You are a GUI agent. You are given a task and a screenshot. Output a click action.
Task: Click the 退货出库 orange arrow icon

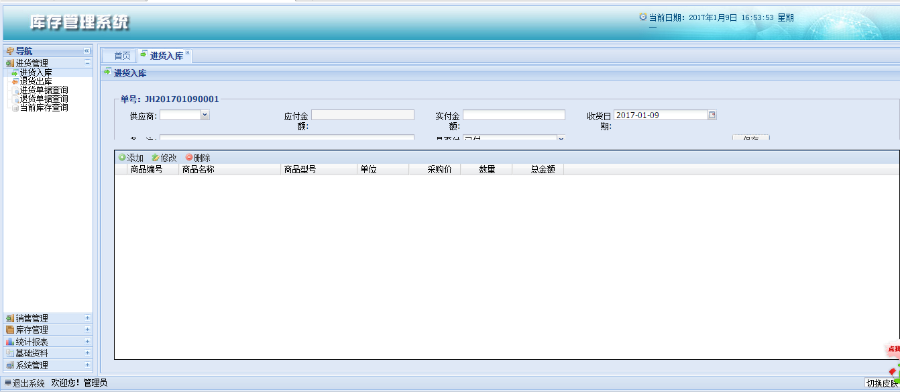[x=15, y=81]
